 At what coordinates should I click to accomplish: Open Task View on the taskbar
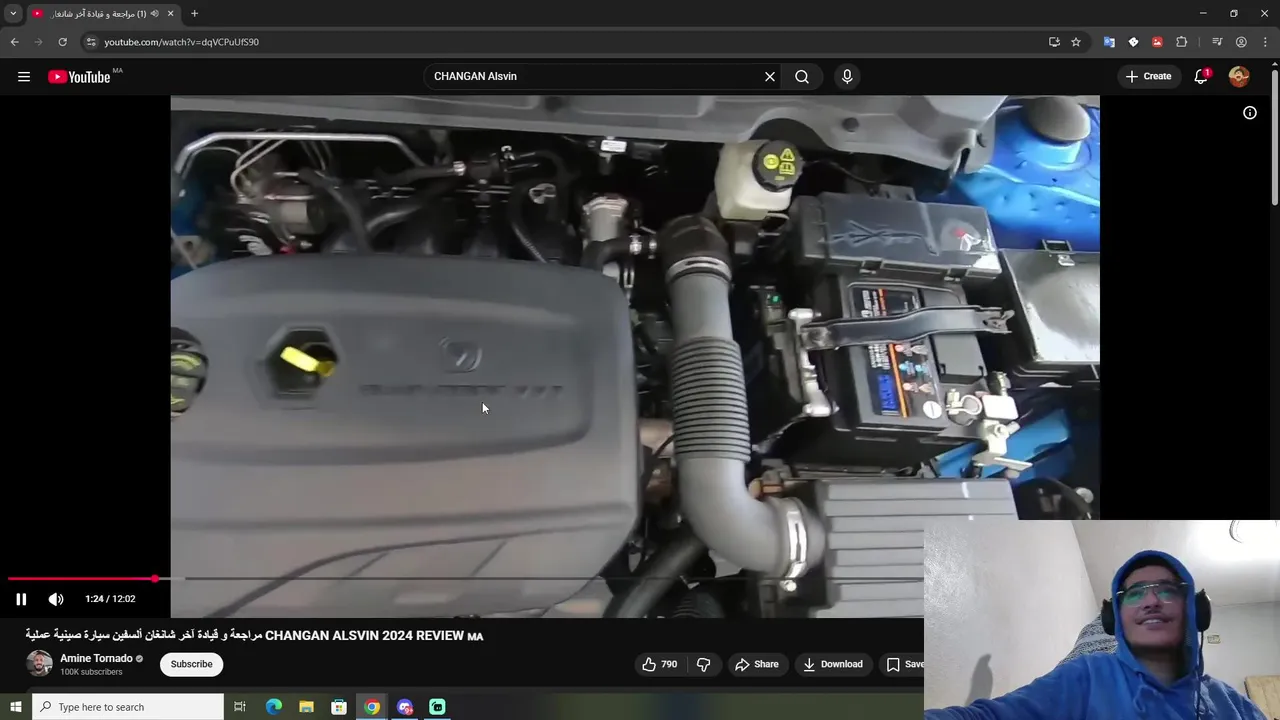(x=240, y=707)
